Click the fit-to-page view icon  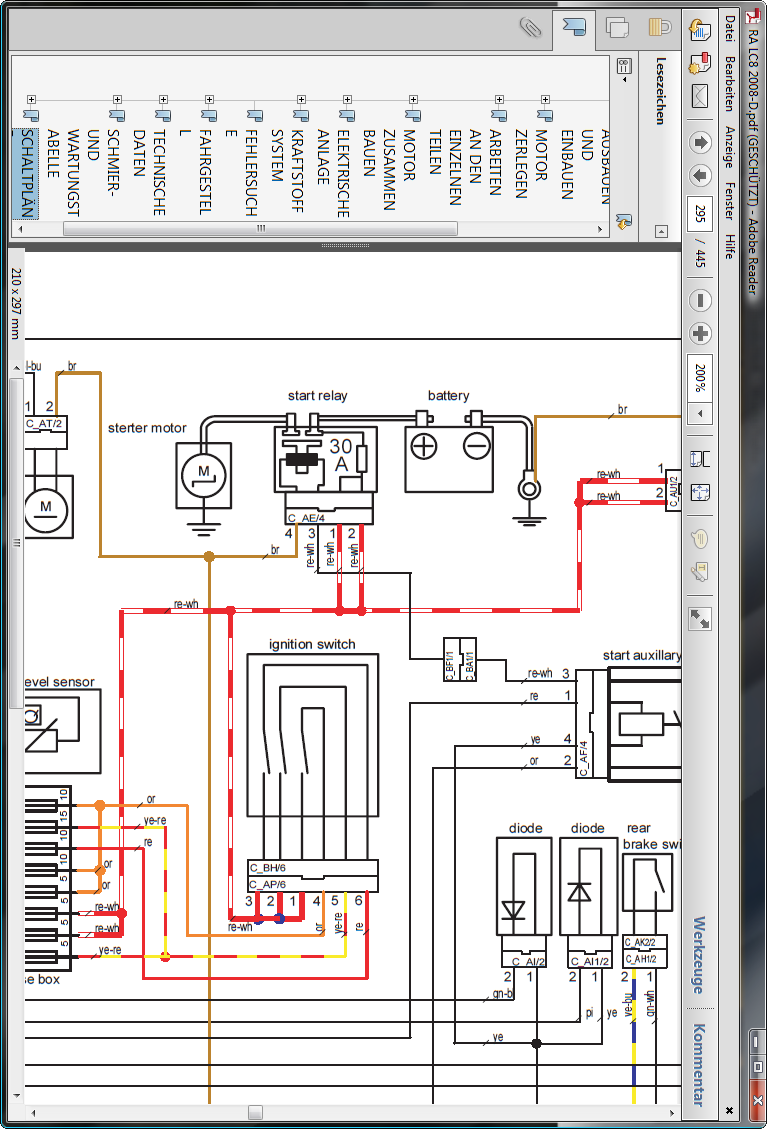[699, 492]
